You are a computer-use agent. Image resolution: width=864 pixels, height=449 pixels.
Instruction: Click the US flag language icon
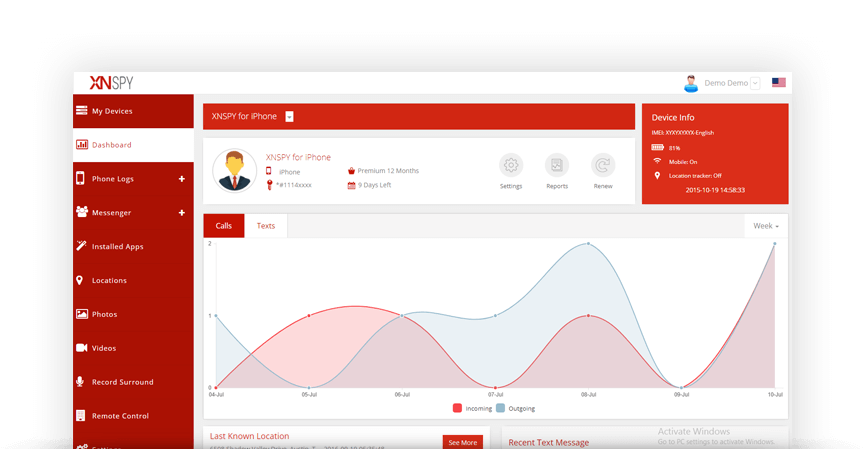tap(779, 82)
